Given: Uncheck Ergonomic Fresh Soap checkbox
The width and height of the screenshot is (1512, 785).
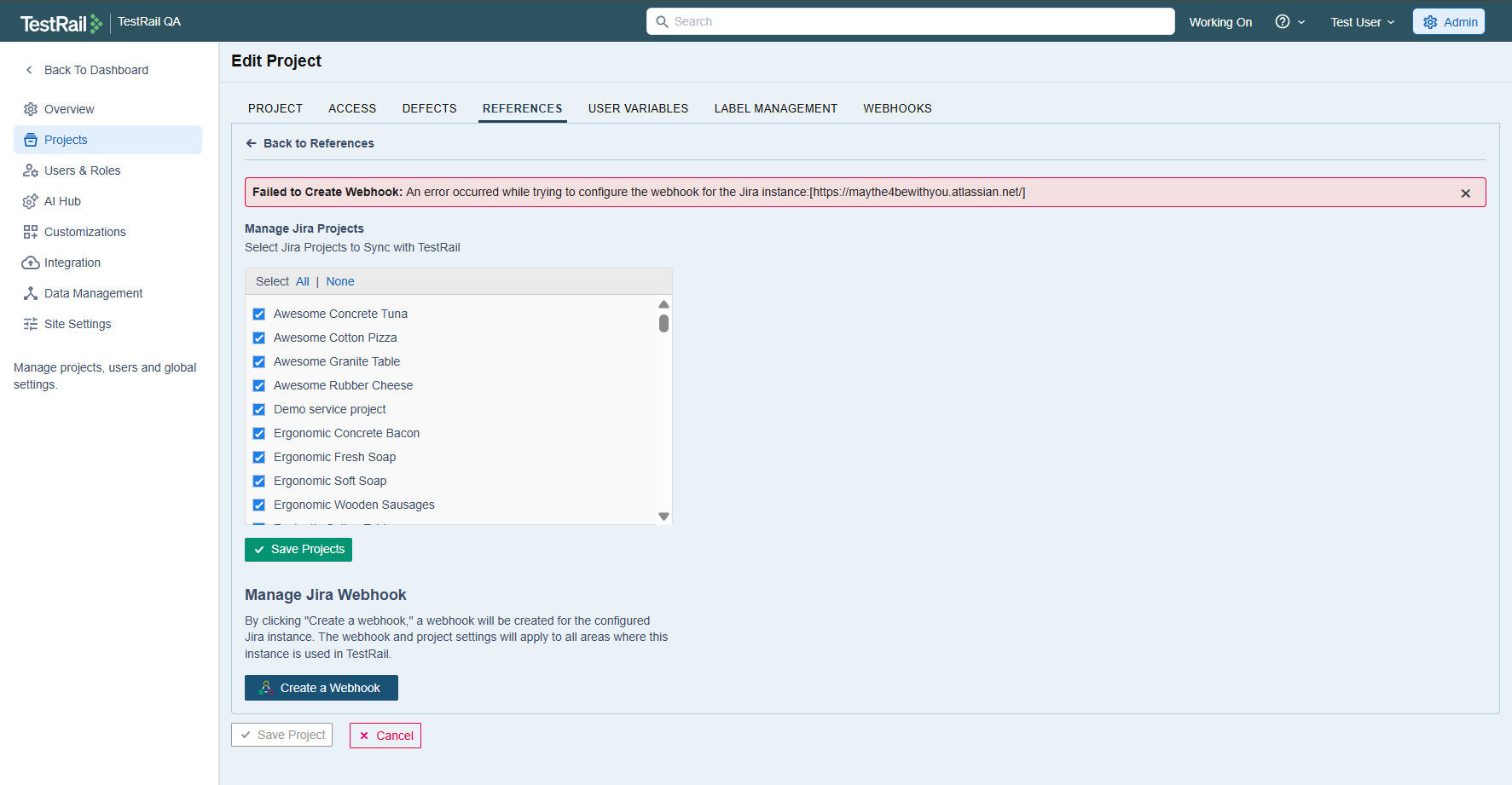Looking at the screenshot, I should click(x=259, y=457).
